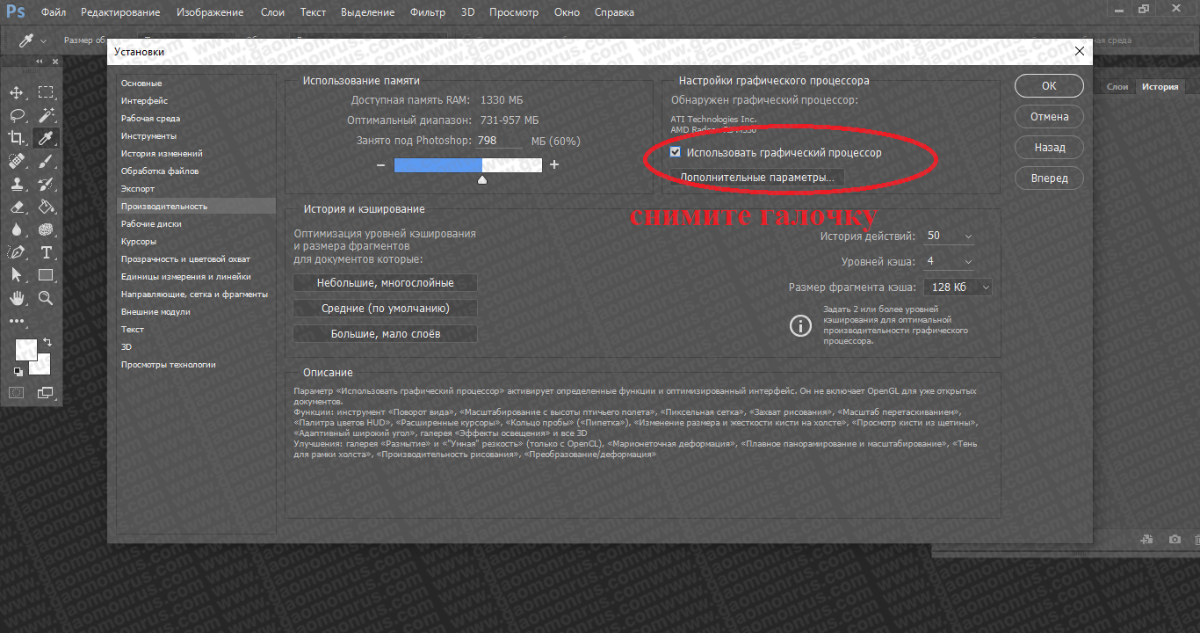
Task: Select the Zoom magnifier tool
Action: coord(46,298)
